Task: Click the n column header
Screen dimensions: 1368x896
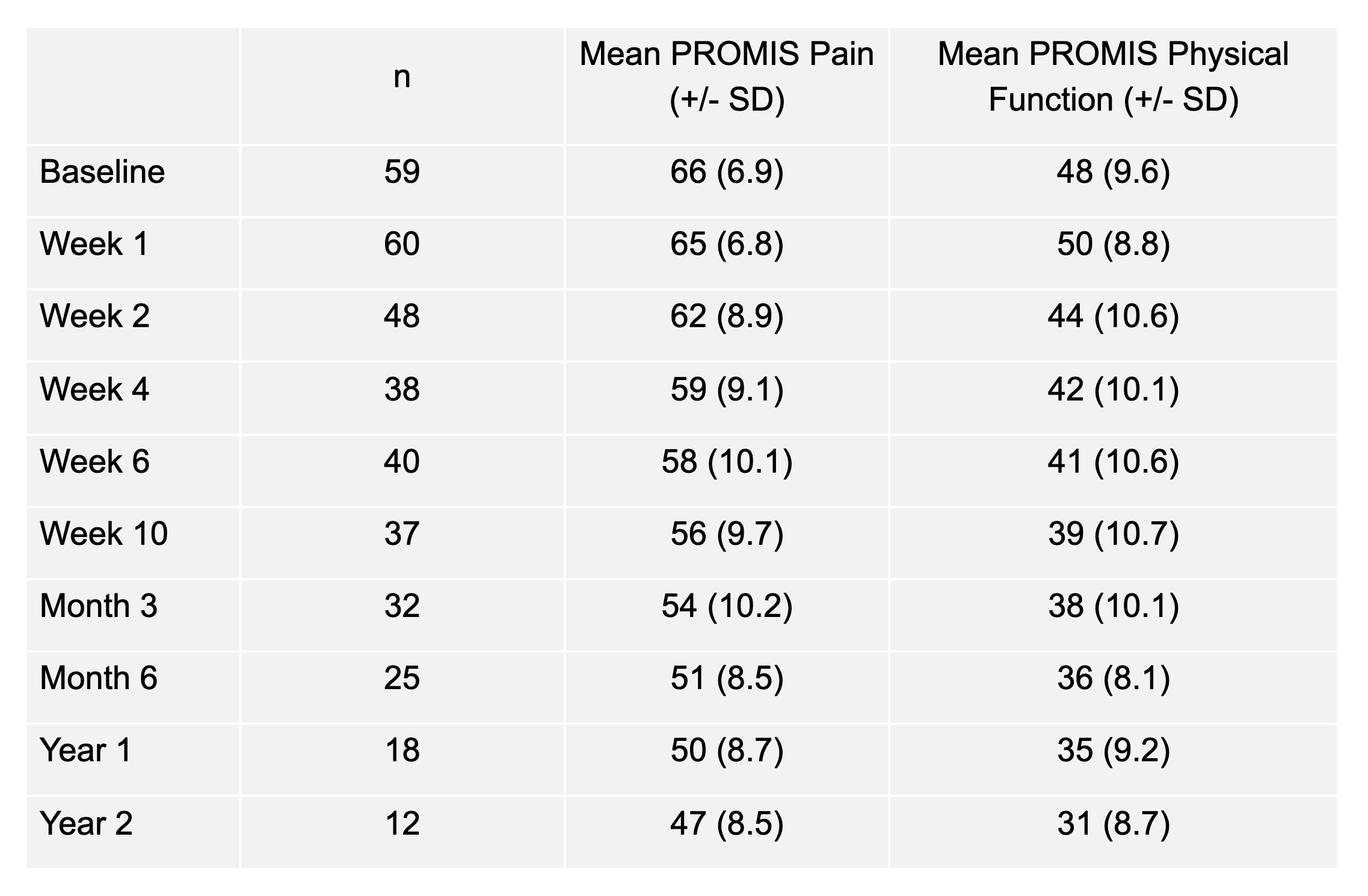Action: point(402,77)
